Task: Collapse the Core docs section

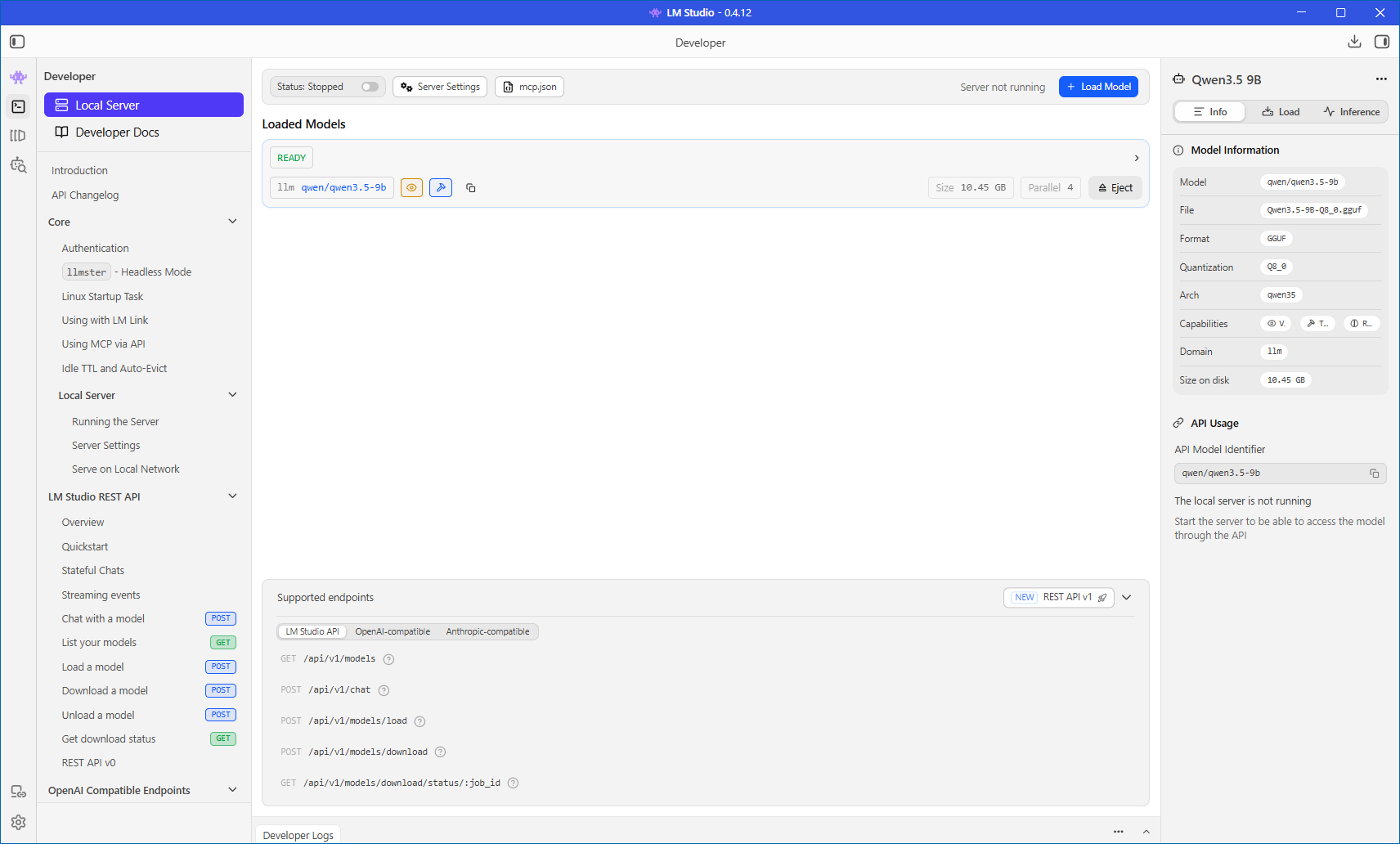Action: coord(232,222)
